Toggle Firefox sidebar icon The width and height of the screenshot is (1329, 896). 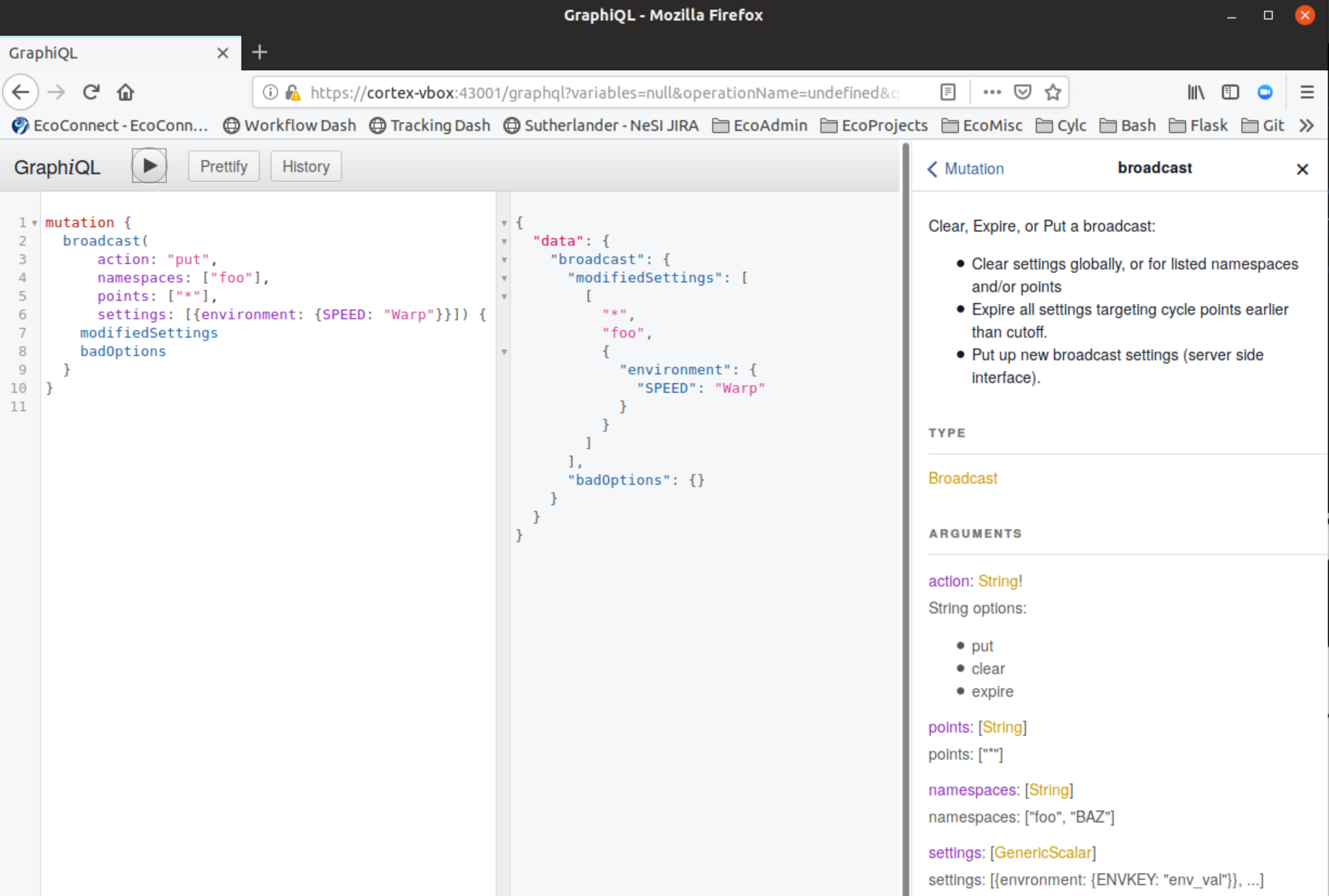[1230, 92]
